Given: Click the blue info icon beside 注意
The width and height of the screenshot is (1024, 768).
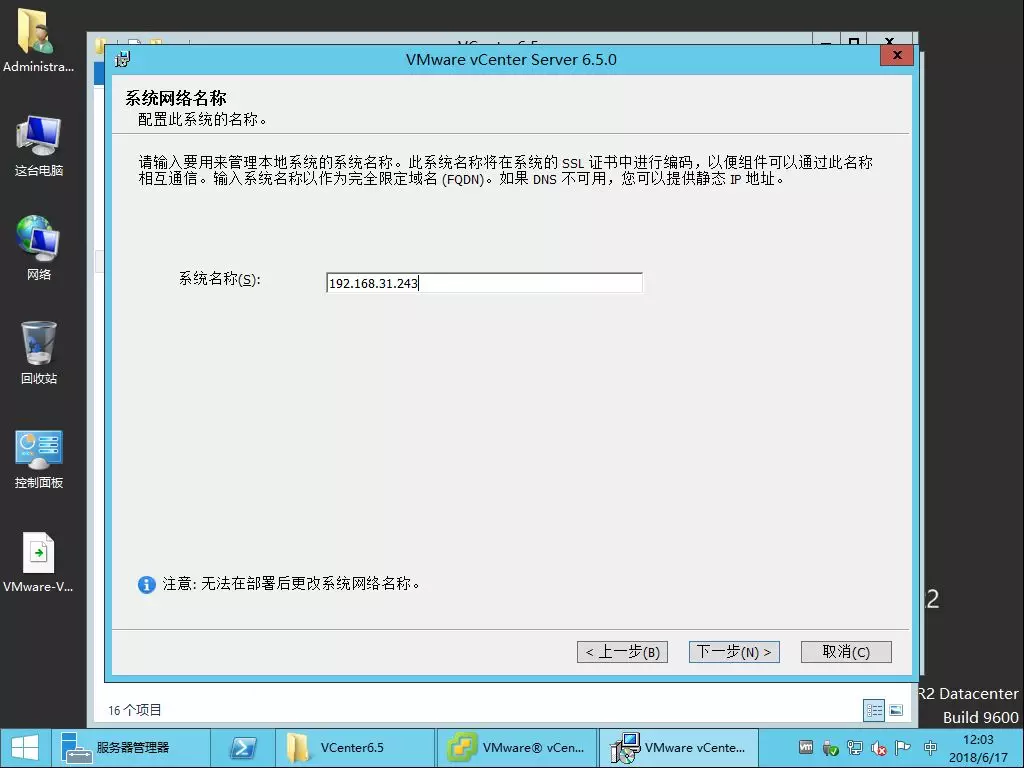Looking at the screenshot, I should (146, 584).
